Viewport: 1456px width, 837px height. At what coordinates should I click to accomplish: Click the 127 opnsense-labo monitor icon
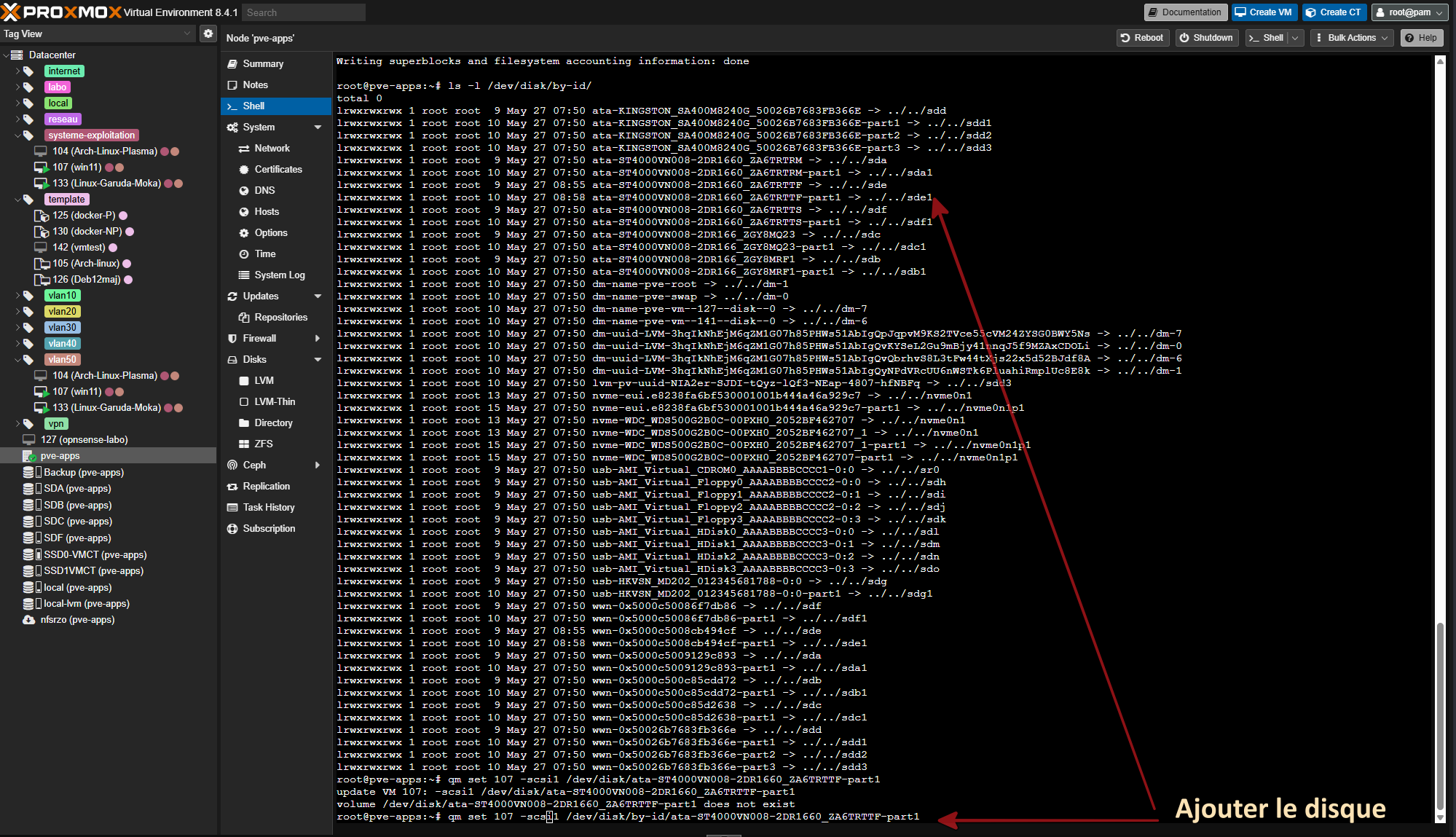point(29,440)
